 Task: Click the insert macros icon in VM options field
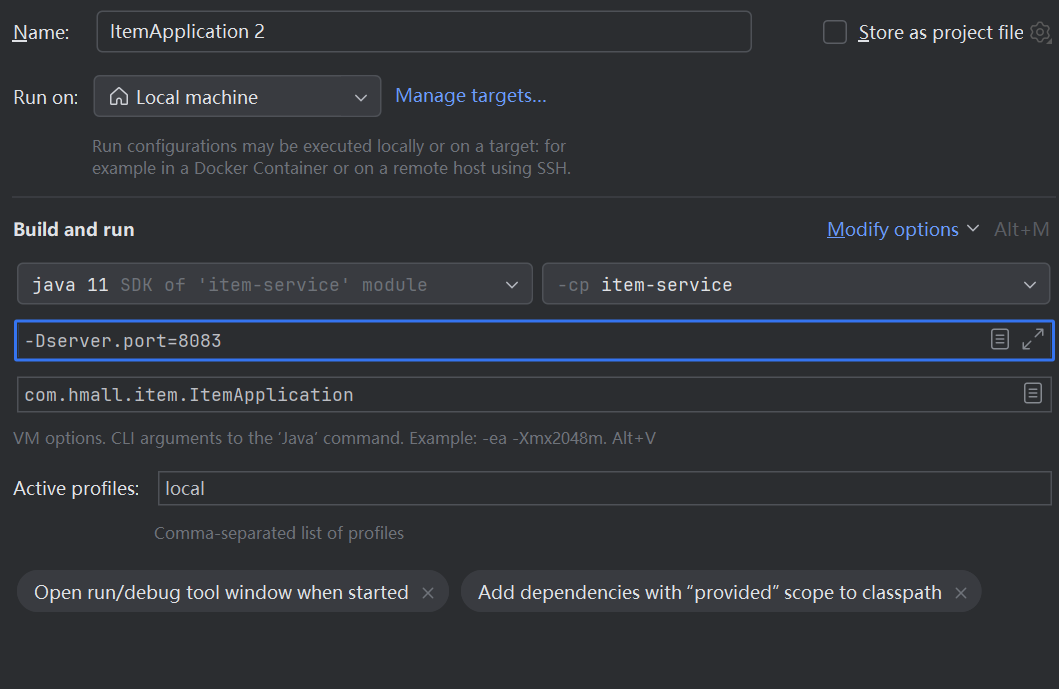point(1000,340)
